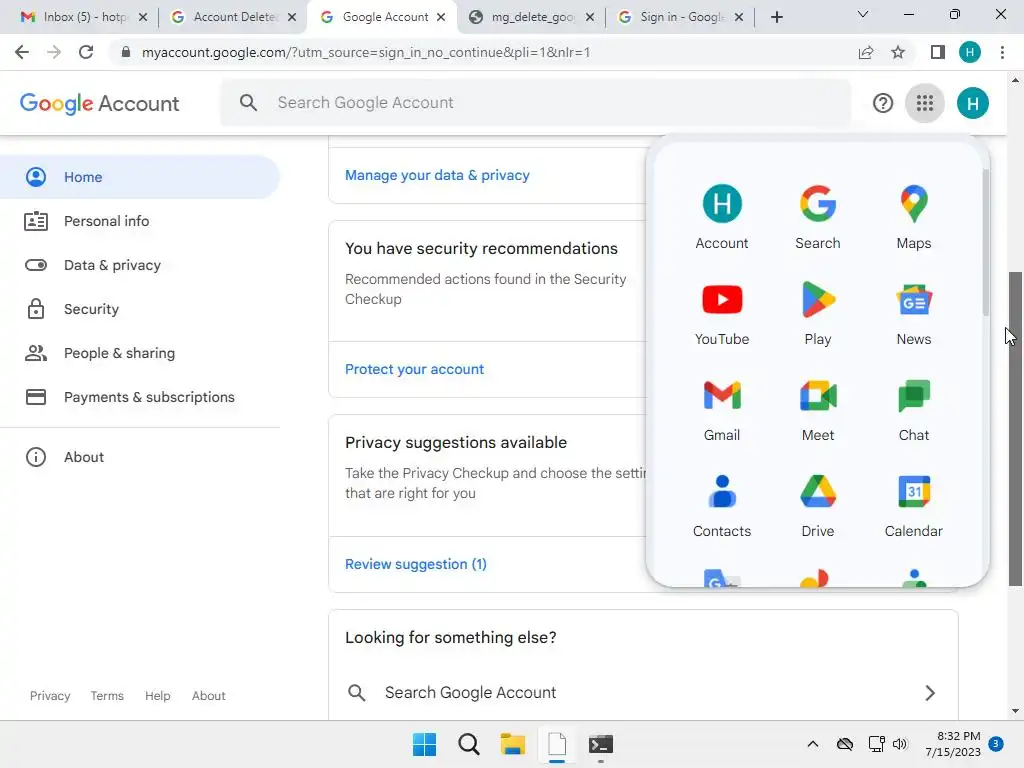Viewport: 1024px width, 768px height.
Task: Click the browser address bar URL
Action: (x=366, y=52)
